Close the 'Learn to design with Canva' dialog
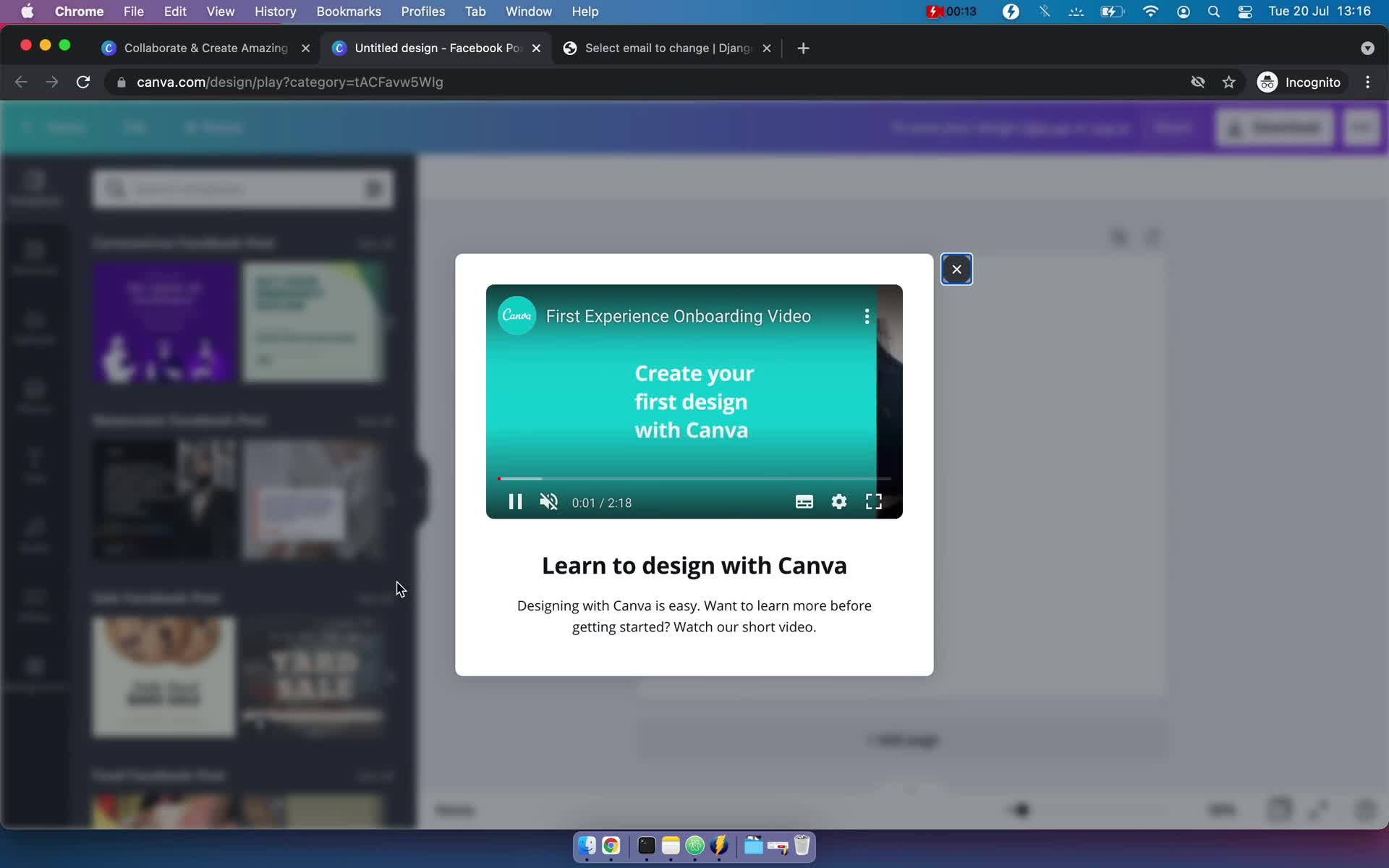This screenshot has width=1389, height=868. pyautogui.click(x=956, y=268)
